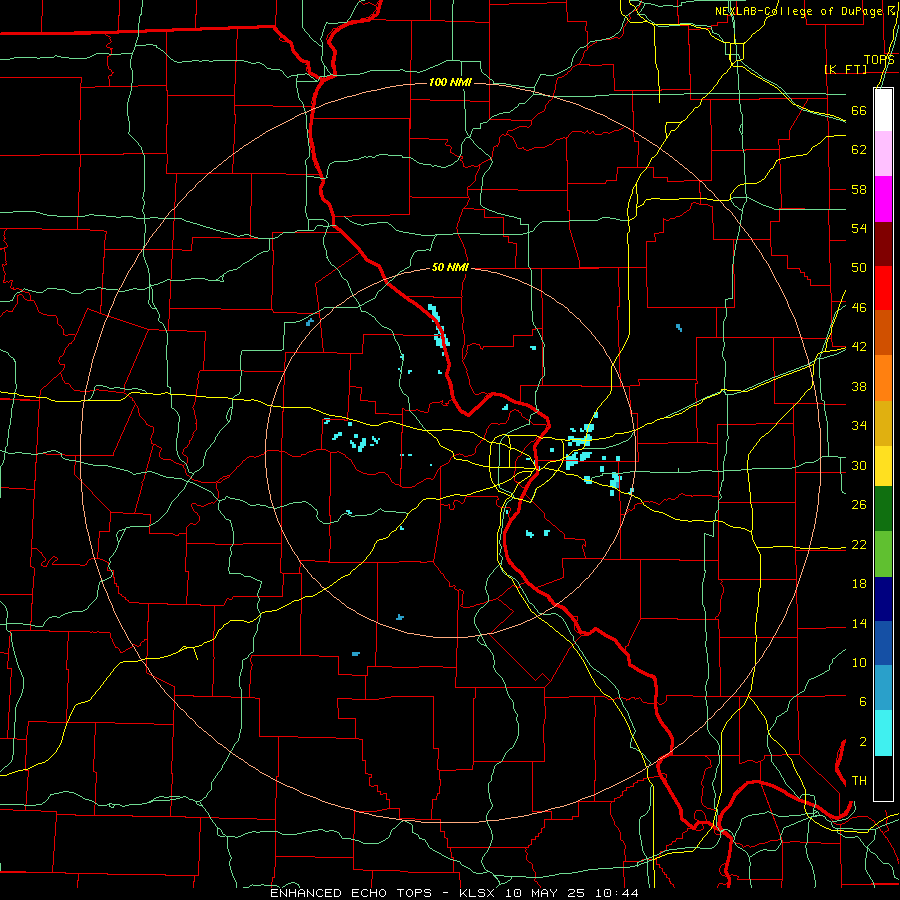Screen dimensions: 900x900
Task: Select the light pink legend swatch
Action: [x=883, y=153]
